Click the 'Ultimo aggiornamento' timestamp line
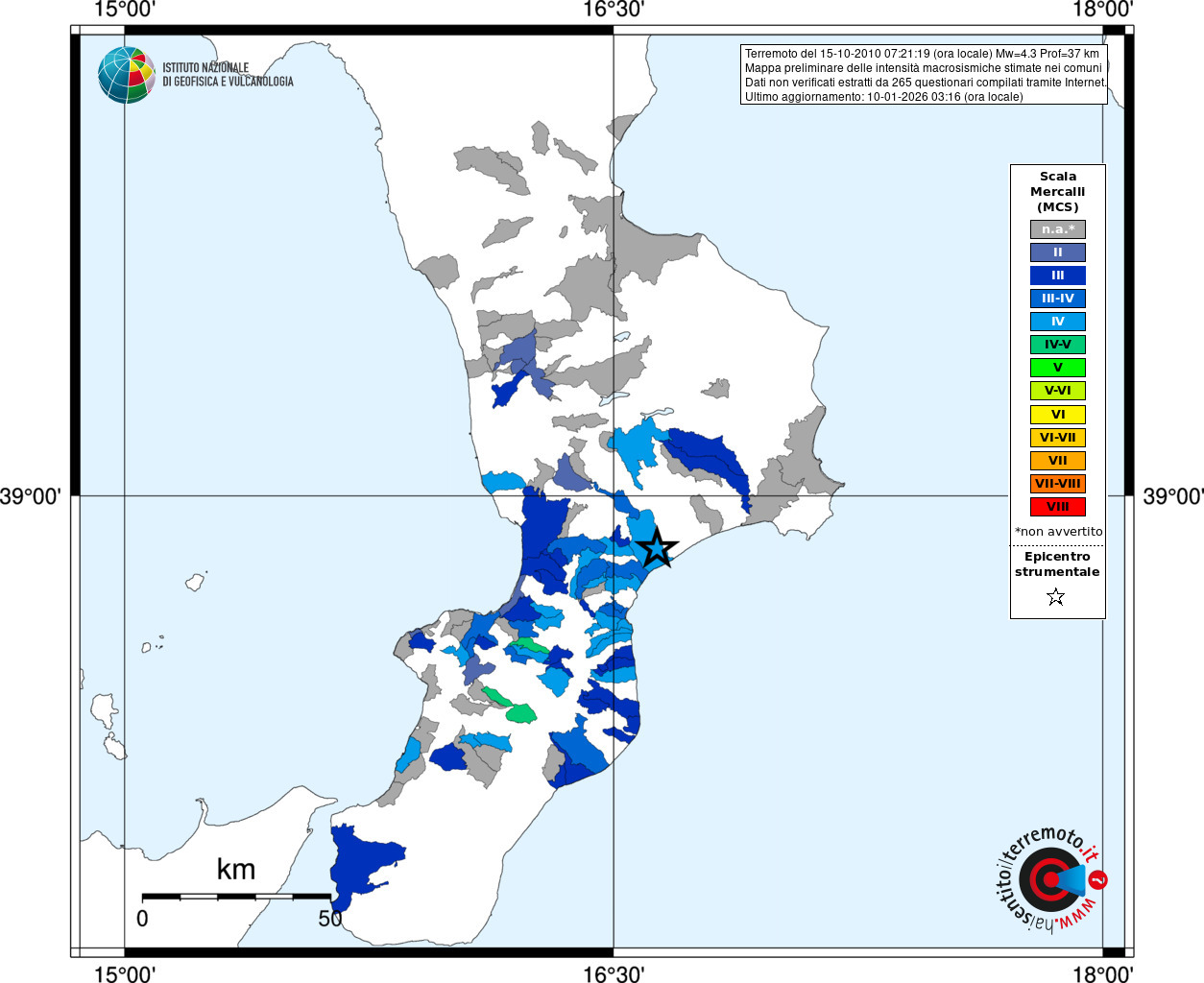Image resolution: width=1204 pixels, height=983 pixels. tap(884, 97)
